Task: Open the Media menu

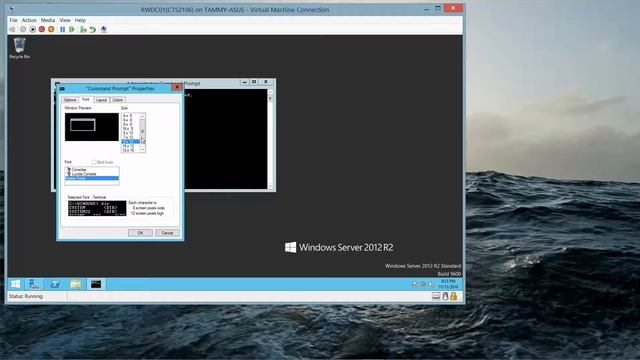Action: [48, 20]
